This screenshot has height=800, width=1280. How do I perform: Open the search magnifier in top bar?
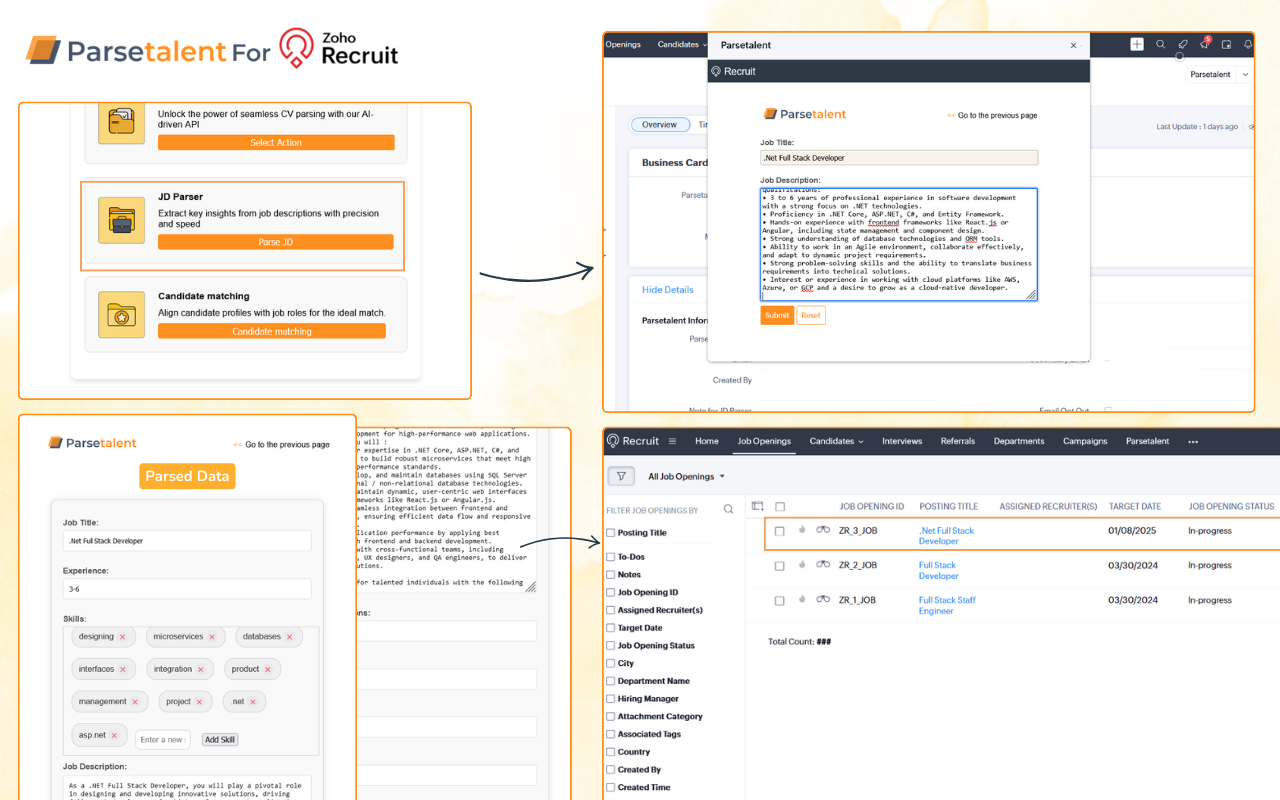pos(1160,44)
